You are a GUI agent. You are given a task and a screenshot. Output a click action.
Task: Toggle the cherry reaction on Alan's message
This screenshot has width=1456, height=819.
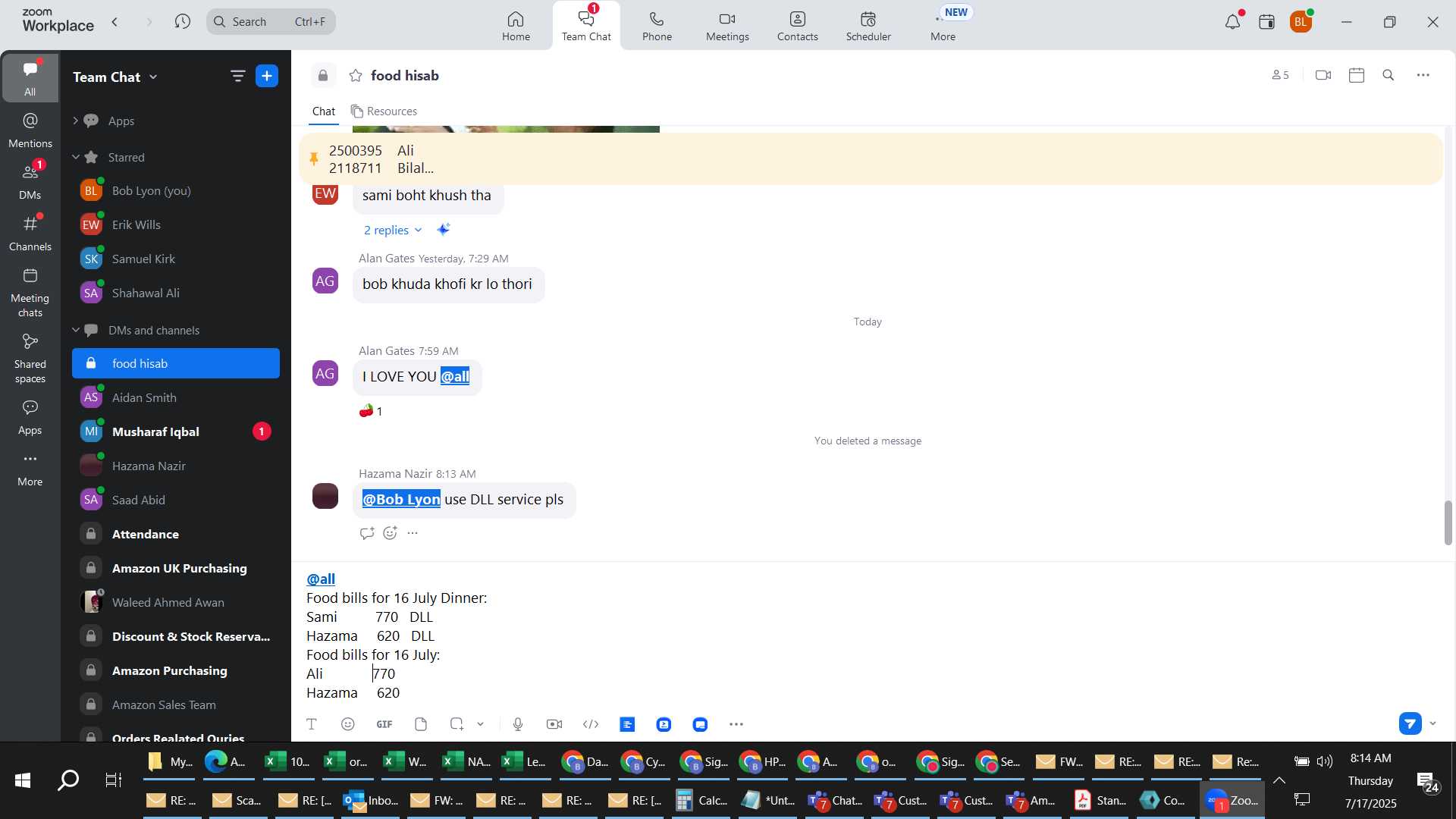(371, 411)
